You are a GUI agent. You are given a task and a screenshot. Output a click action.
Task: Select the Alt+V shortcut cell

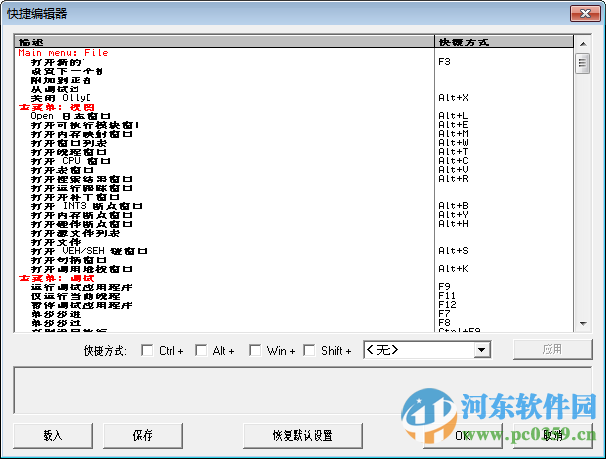tap(504, 170)
